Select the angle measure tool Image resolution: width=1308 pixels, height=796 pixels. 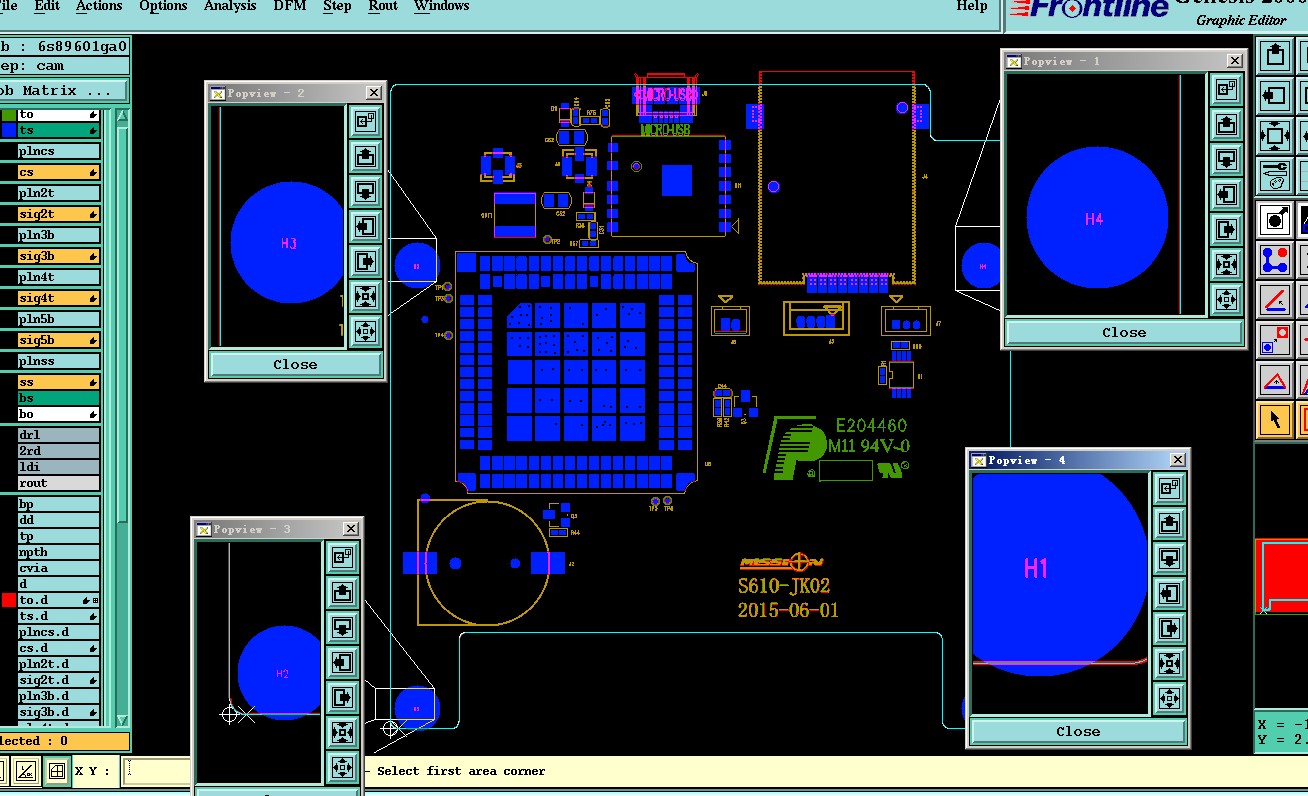click(x=1274, y=300)
